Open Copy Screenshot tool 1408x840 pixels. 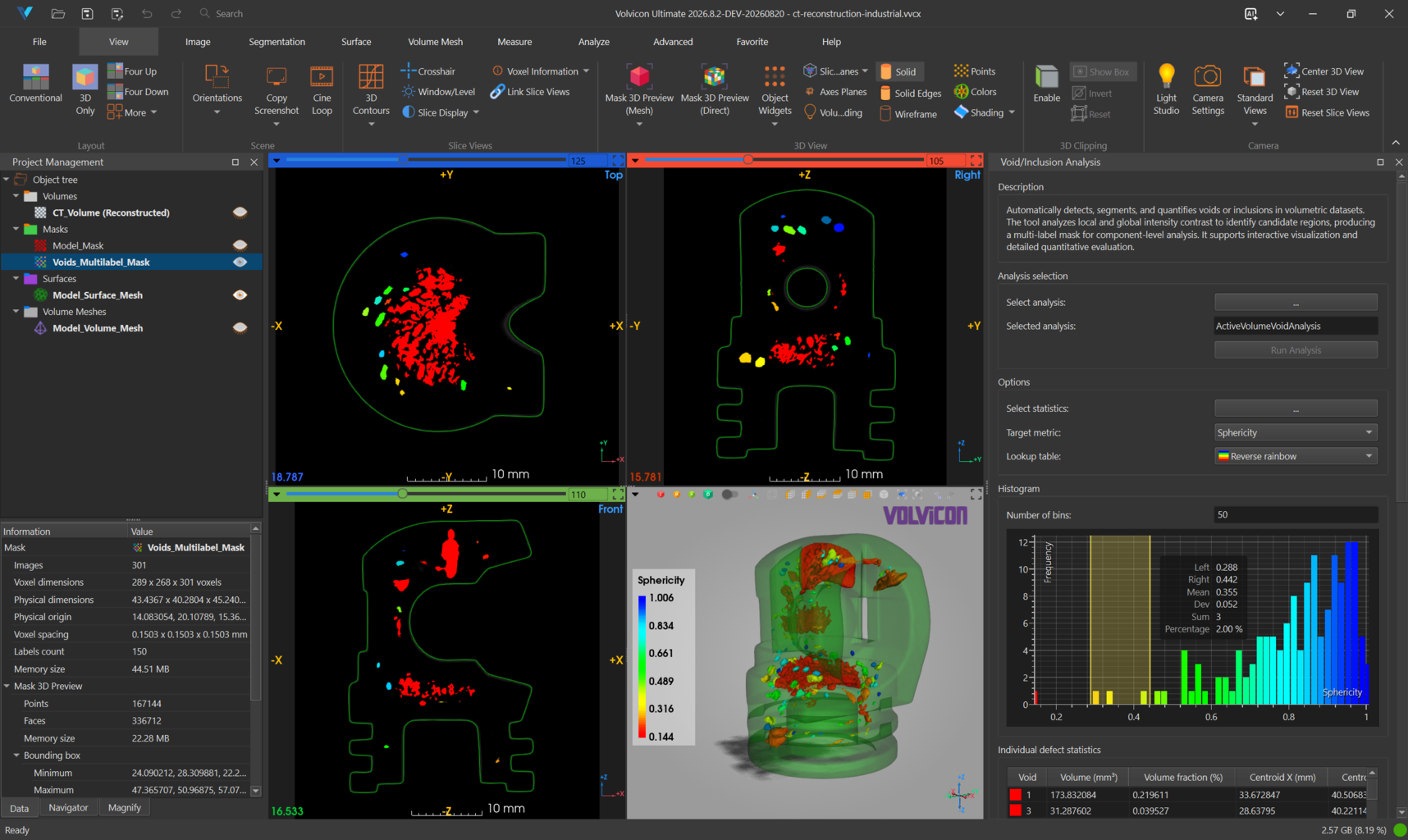tap(277, 90)
